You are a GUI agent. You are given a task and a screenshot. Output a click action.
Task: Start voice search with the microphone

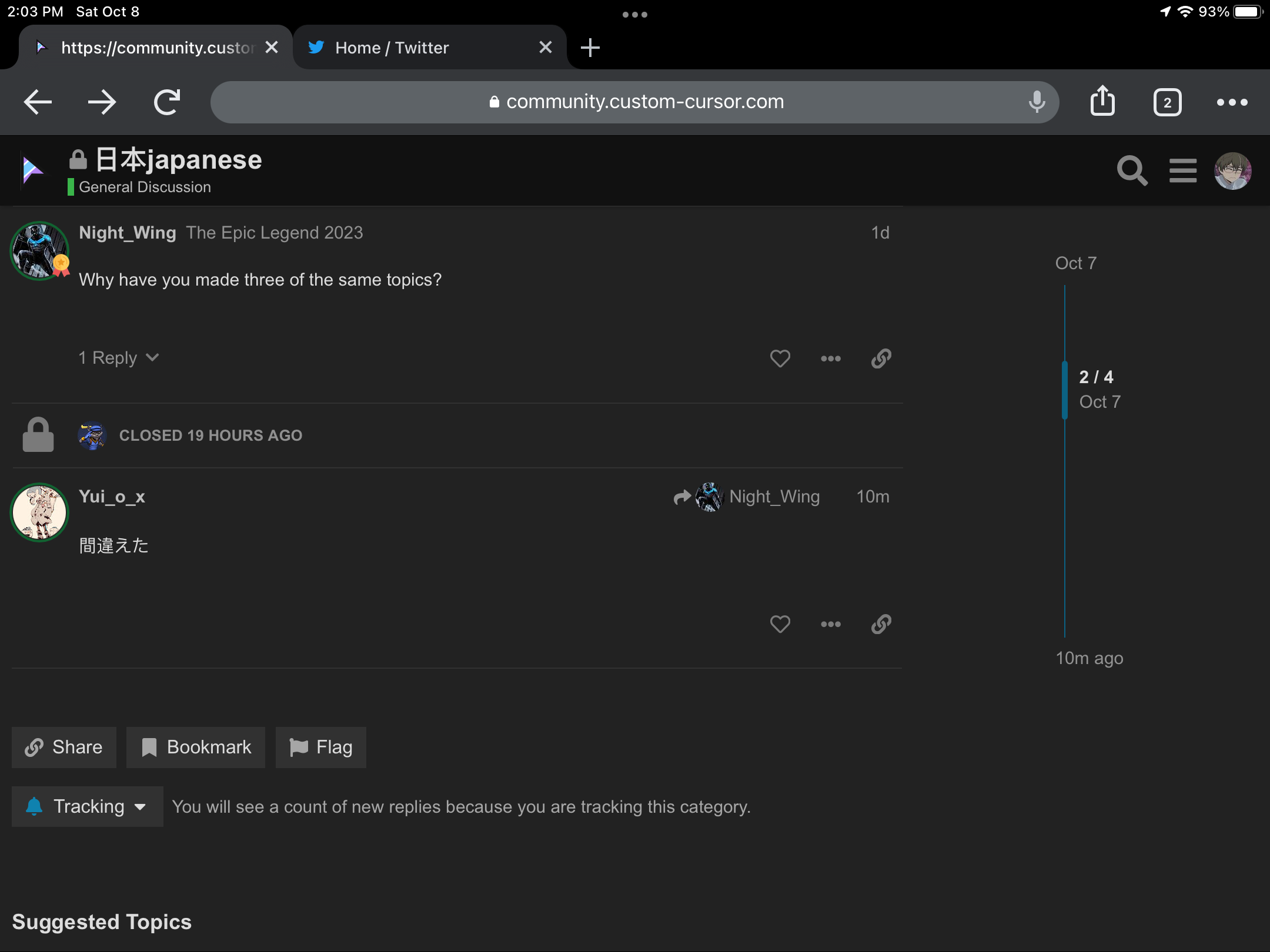click(x=1037, y=102)
